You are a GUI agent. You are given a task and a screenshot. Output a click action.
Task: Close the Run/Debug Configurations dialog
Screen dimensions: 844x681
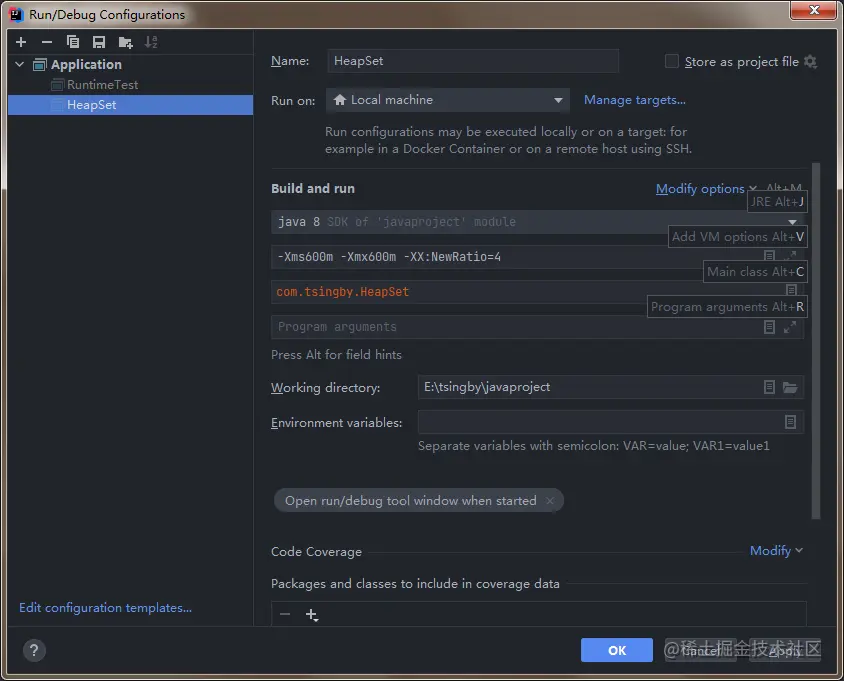814,10
